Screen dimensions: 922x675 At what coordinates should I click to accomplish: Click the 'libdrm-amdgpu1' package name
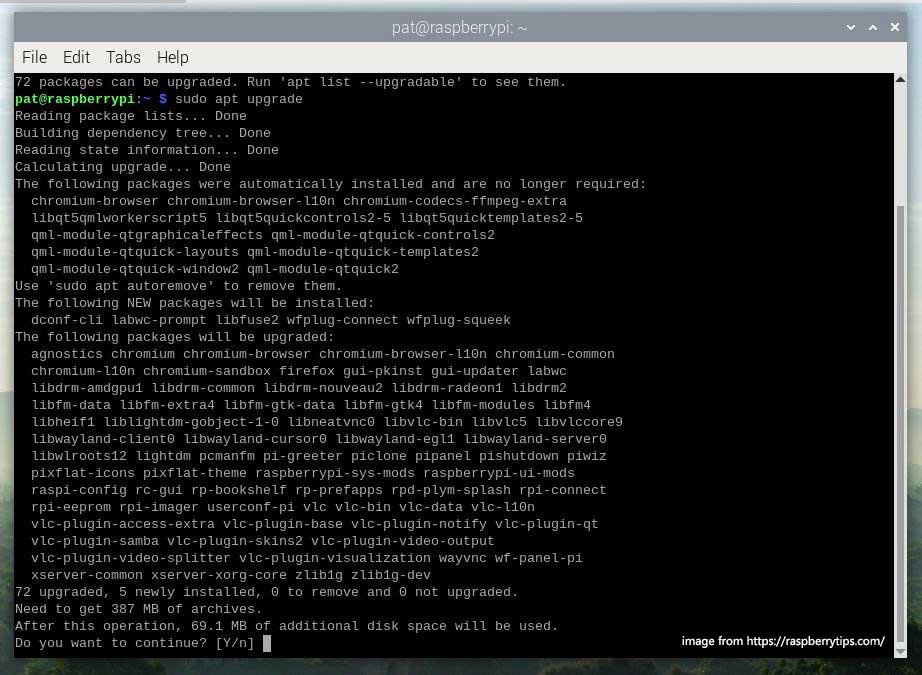[x=87, y=389]
